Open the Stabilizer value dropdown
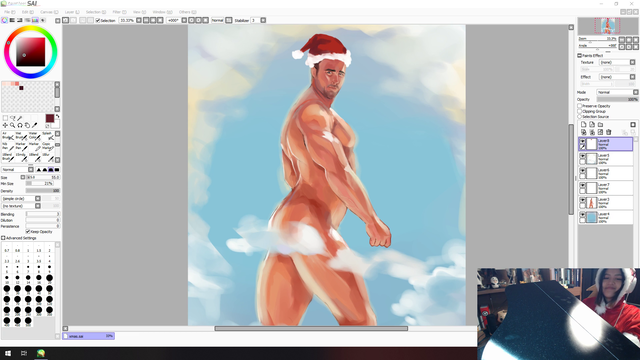The height and width of the screenshot is (360, 640). tap(263, 20)
